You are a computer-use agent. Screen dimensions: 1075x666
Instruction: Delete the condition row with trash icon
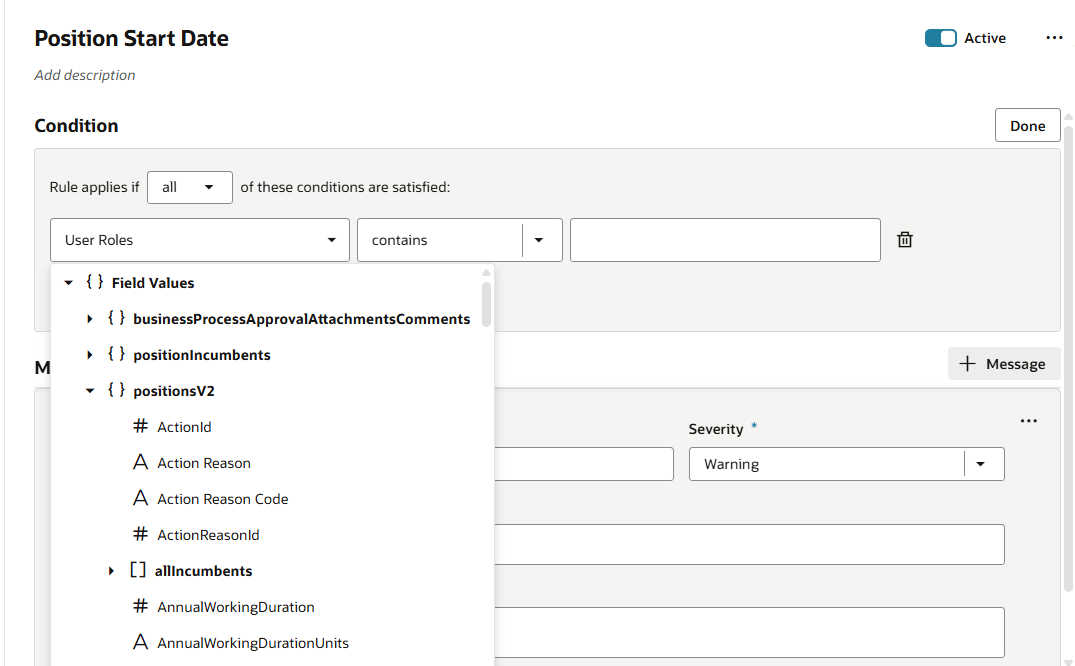tap(905, 239)
